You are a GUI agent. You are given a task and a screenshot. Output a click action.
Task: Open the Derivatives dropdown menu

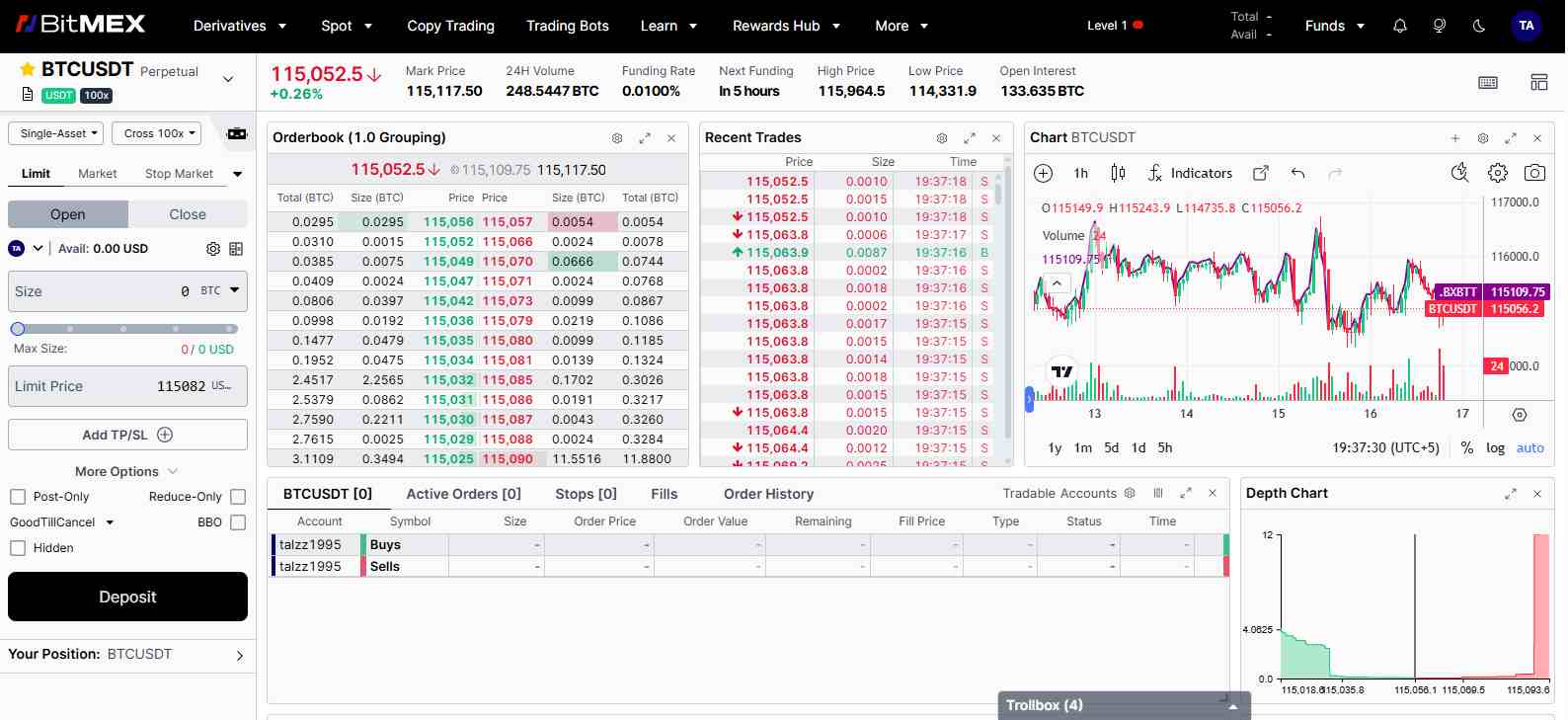(240, 26)
